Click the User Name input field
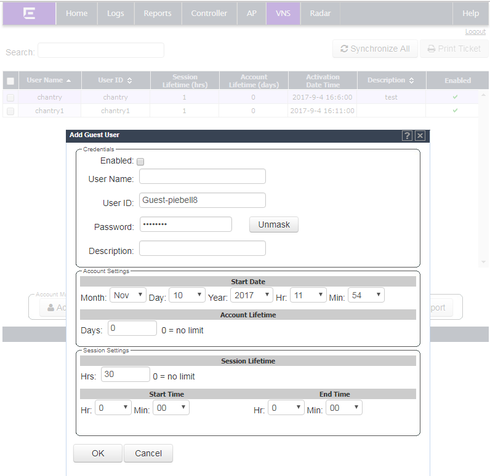490x476 pixels. coord(202,176)
